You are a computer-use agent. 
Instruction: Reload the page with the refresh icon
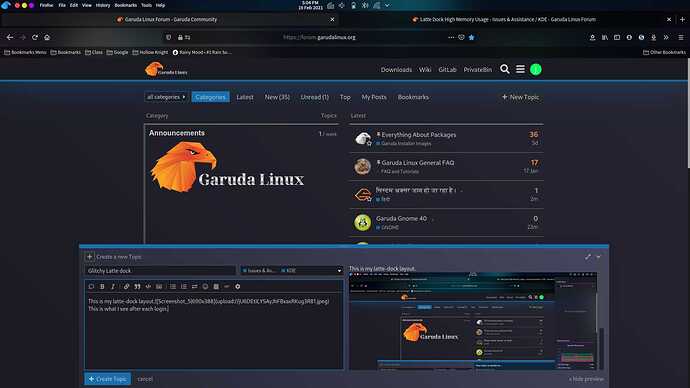(35, 37)
